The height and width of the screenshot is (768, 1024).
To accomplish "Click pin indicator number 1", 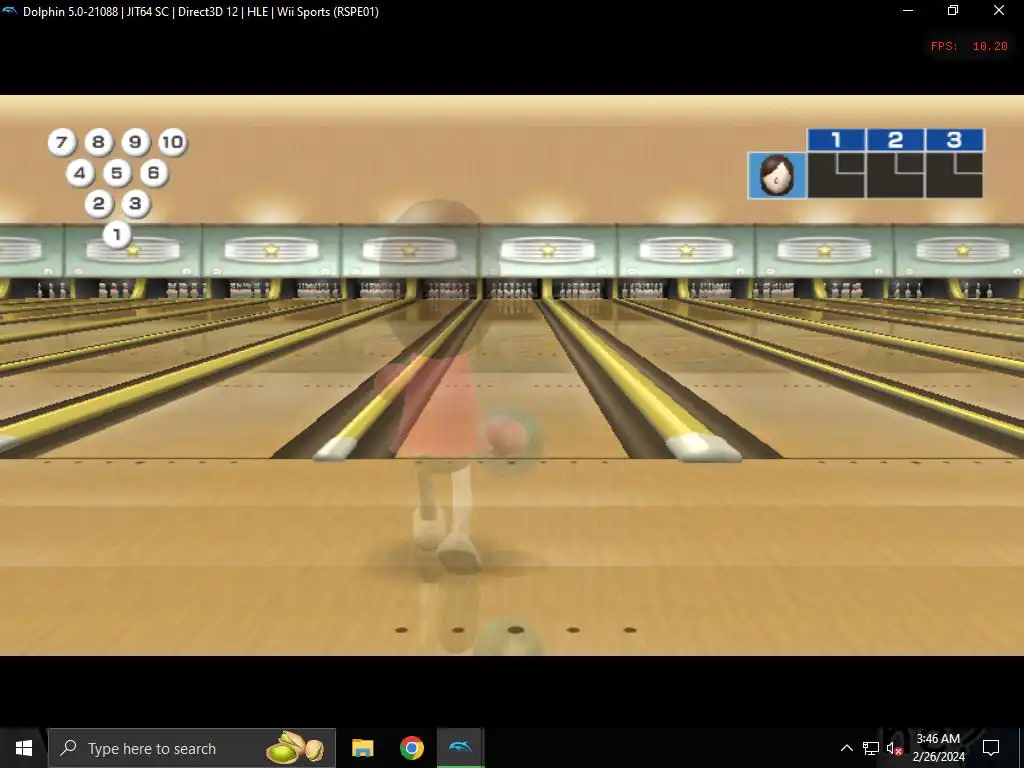I will tap(117, 234).
